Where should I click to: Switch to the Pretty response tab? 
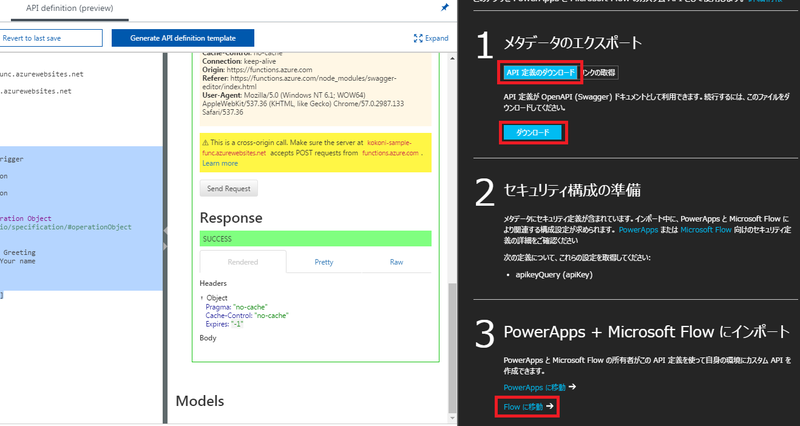323,262
